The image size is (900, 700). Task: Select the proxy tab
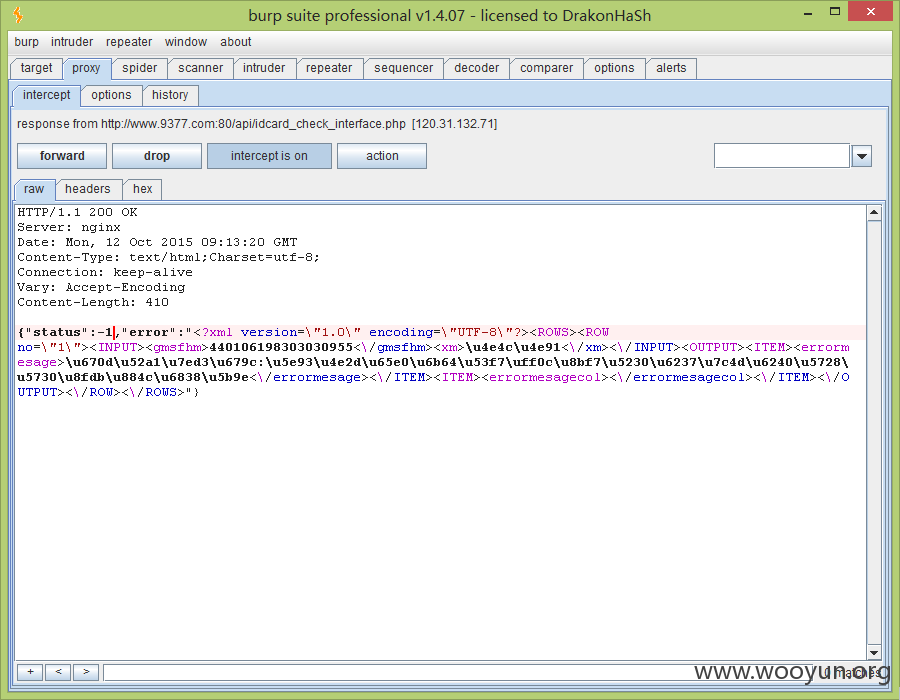click(86, 68)
